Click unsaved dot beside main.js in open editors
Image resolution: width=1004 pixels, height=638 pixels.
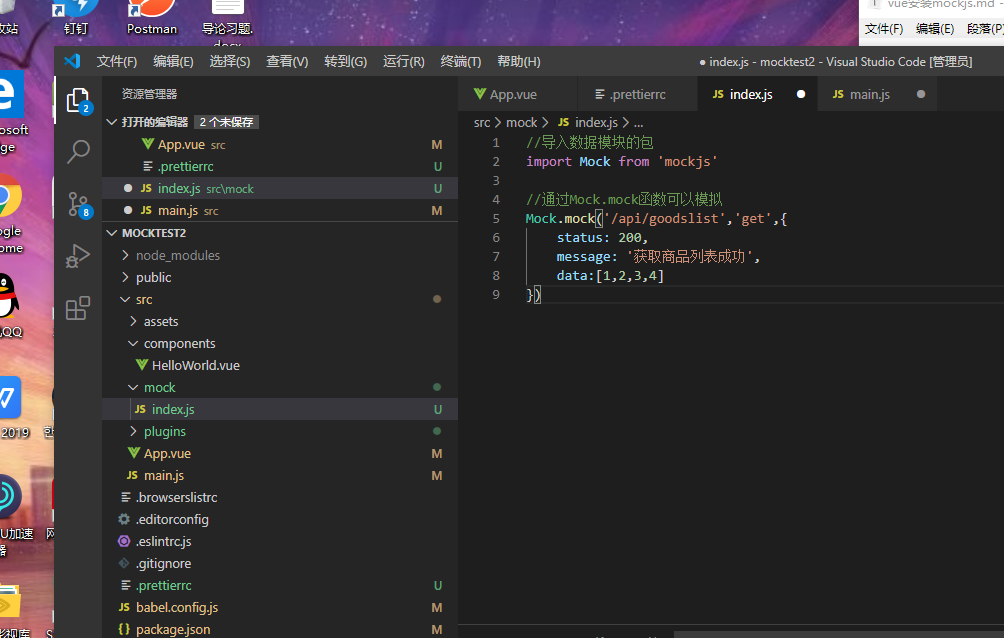(x=128, y=210)
